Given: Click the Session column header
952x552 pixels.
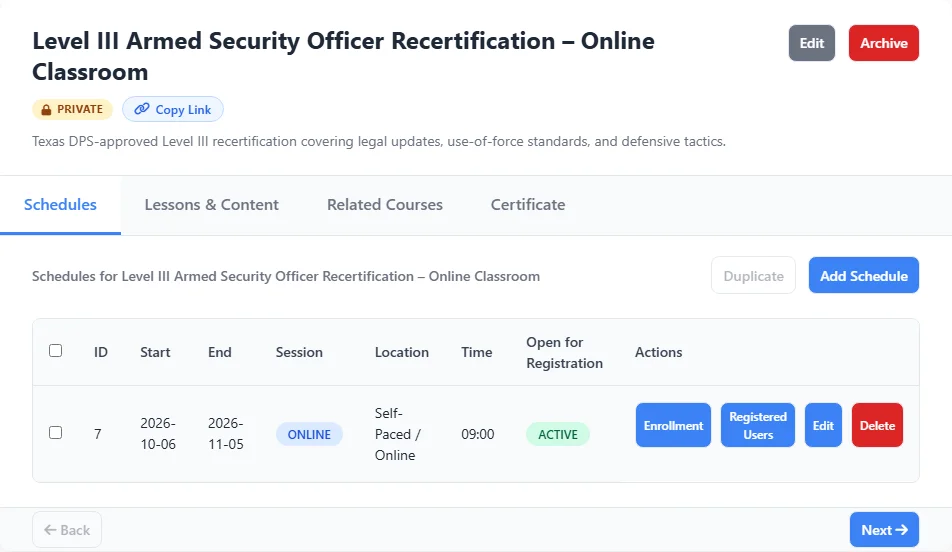Looking at the screenshot, I should (x=299, y=352).
